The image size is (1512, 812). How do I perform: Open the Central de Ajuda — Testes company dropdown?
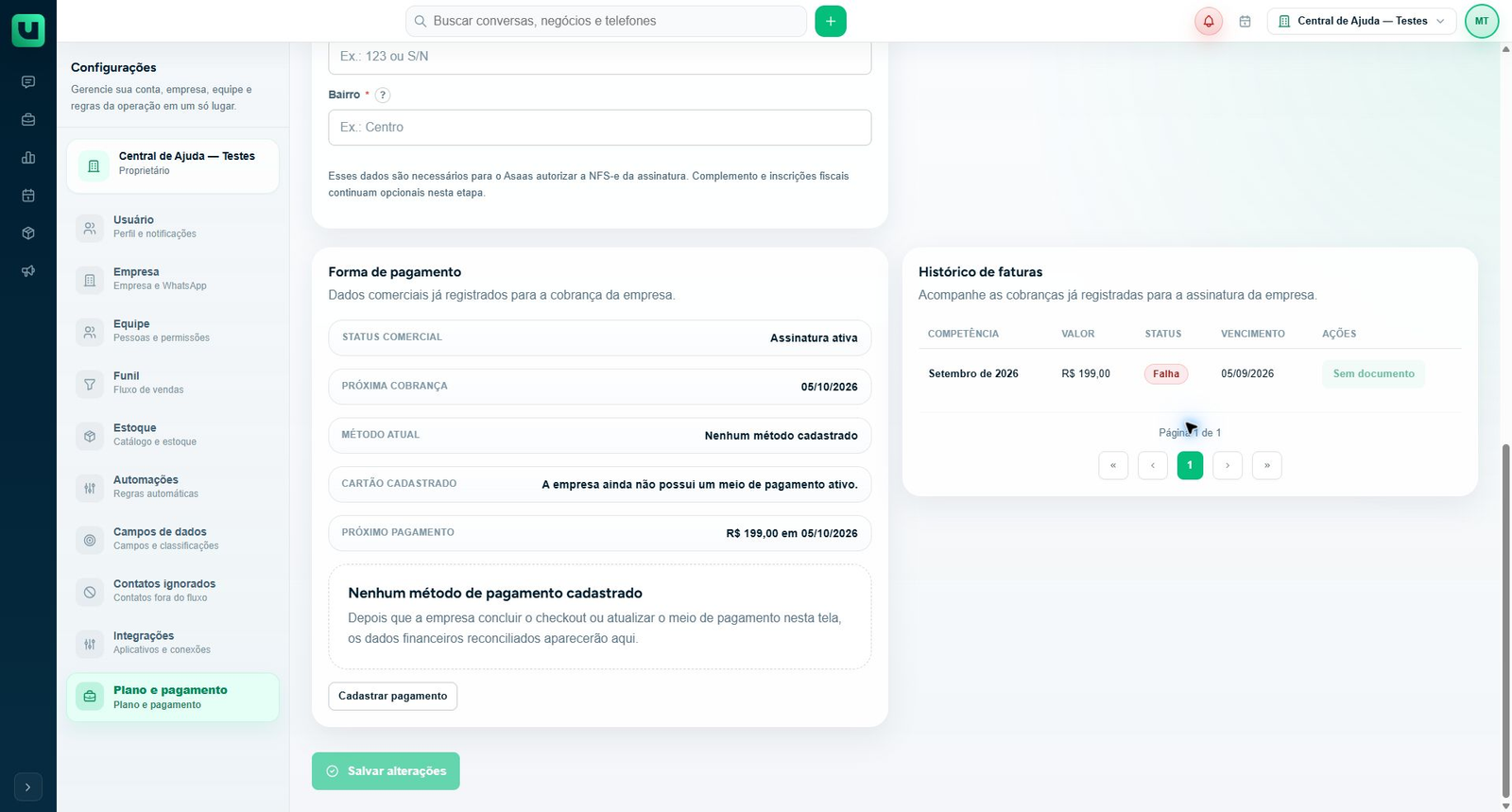1362,21
